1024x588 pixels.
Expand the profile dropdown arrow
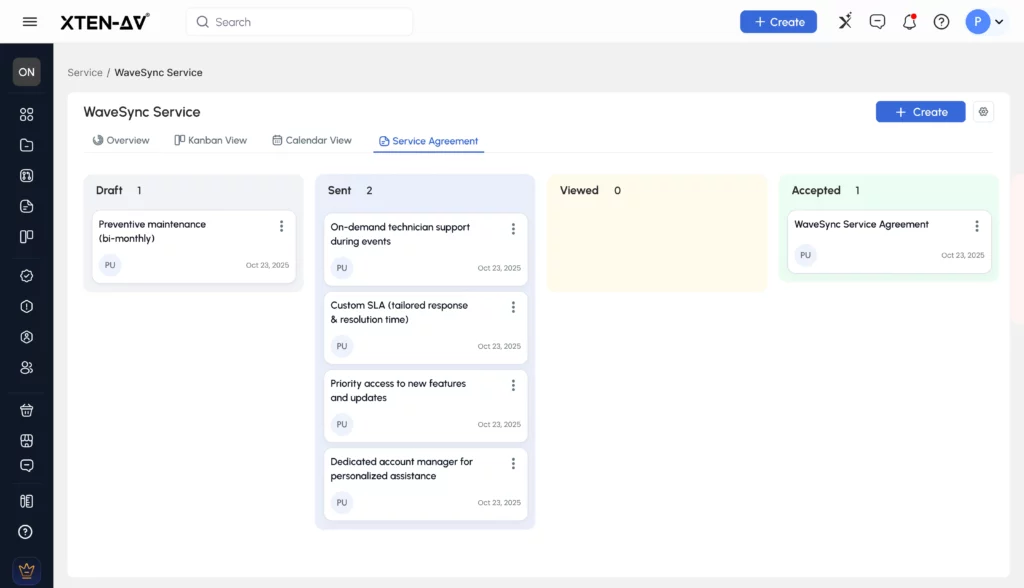click(999, 22)
